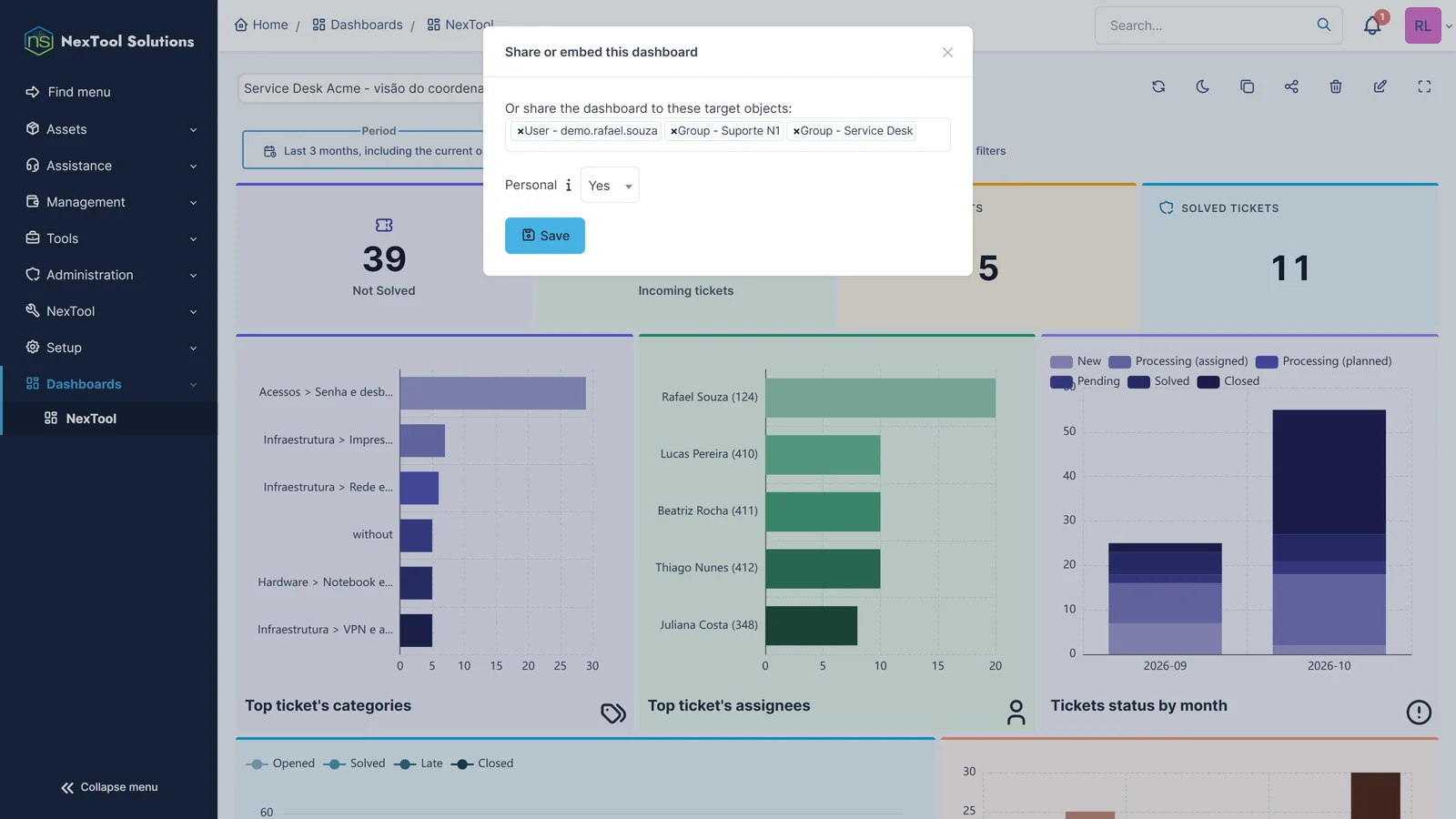The height and width of the screenshot is (819, 1456).
Task: Click the search magnifier icon
Action: (x=1324, y=25)
